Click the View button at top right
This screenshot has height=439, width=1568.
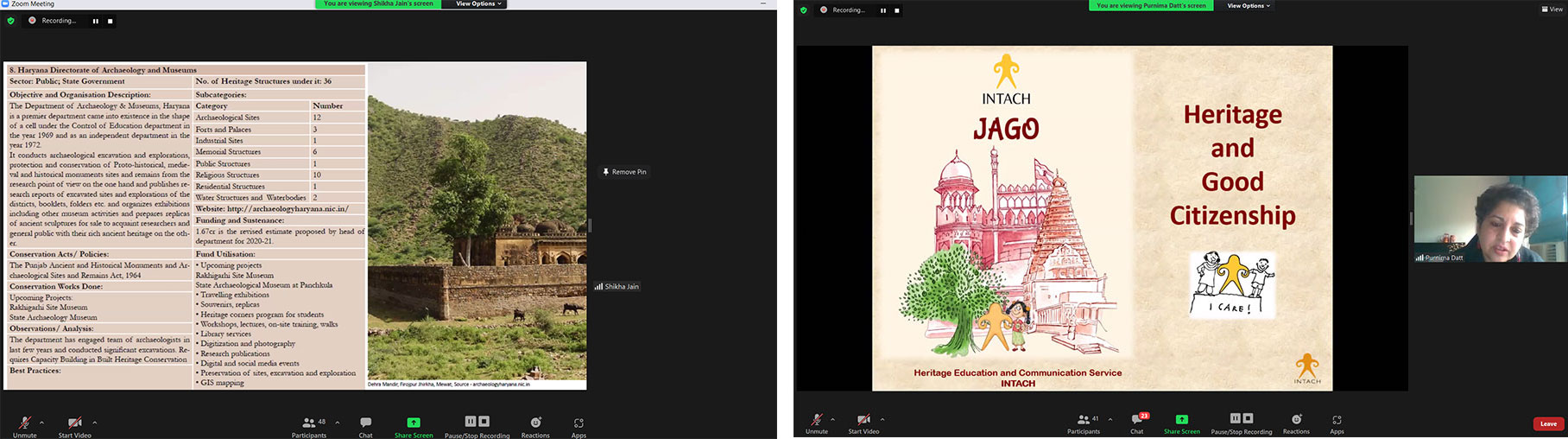[1551, 9]
